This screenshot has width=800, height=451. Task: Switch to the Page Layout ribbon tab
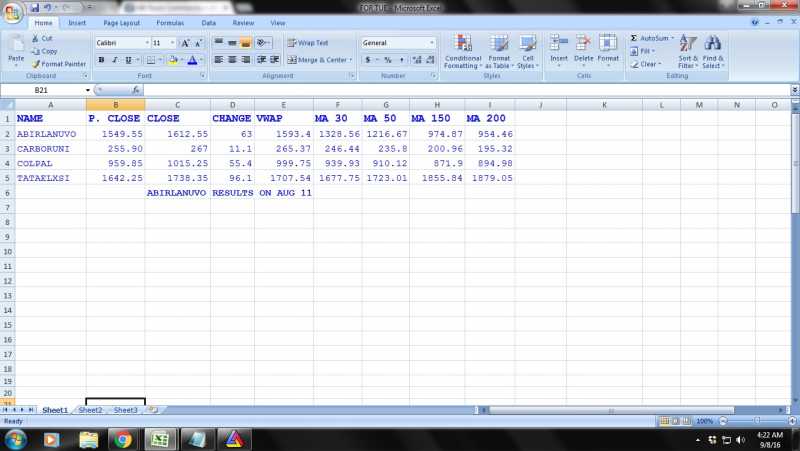[x=121, y=22]
